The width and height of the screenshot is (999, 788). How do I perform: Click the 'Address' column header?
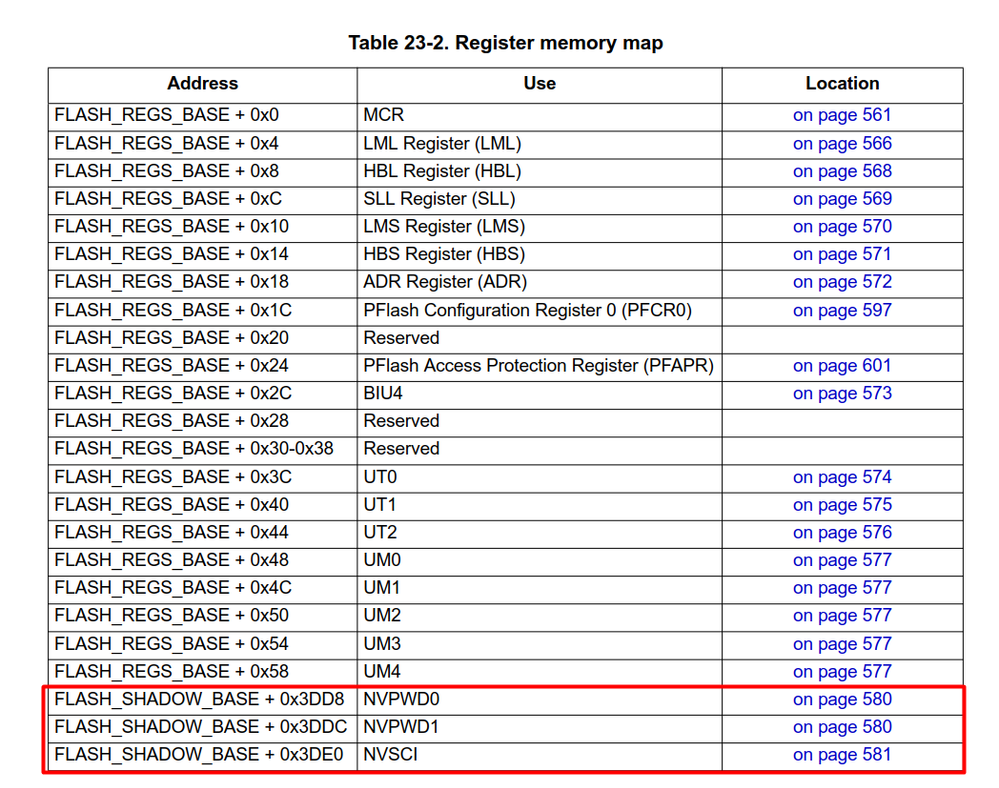click(203, 83)
